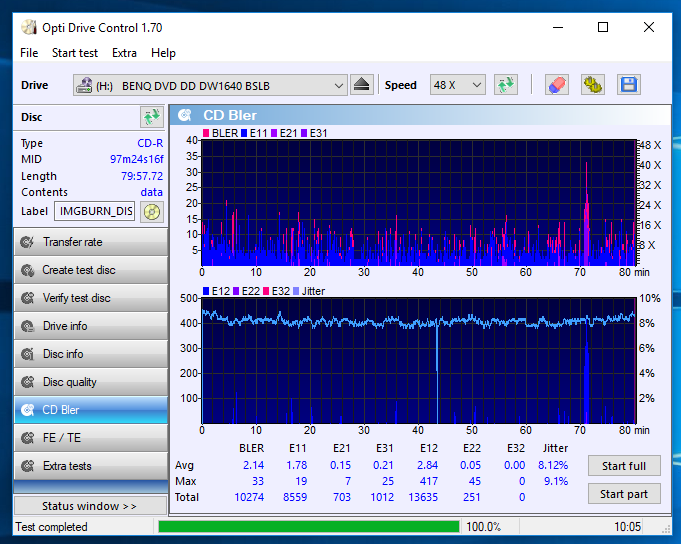Click the eject disc tray icon
The height and width of the screenshot is (544, 681).
point(361,85)
